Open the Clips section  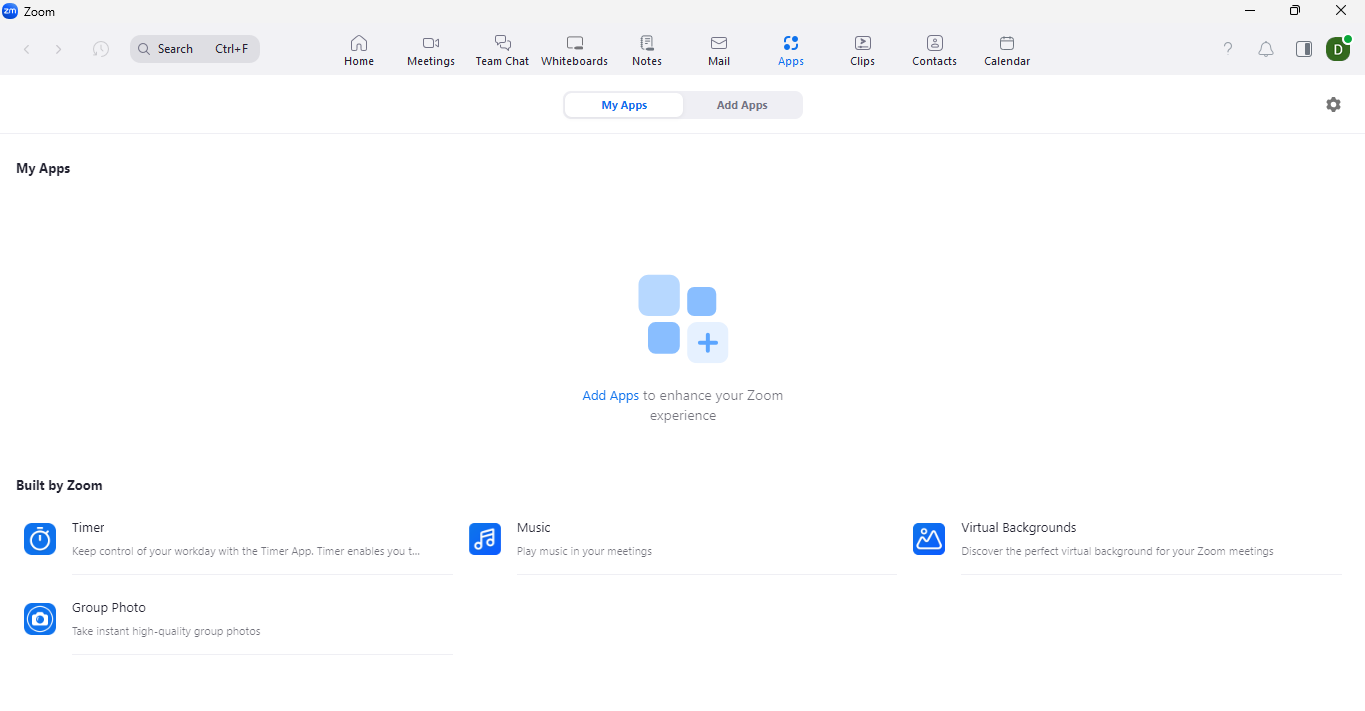pyautogui.click(x=862, y=50)
